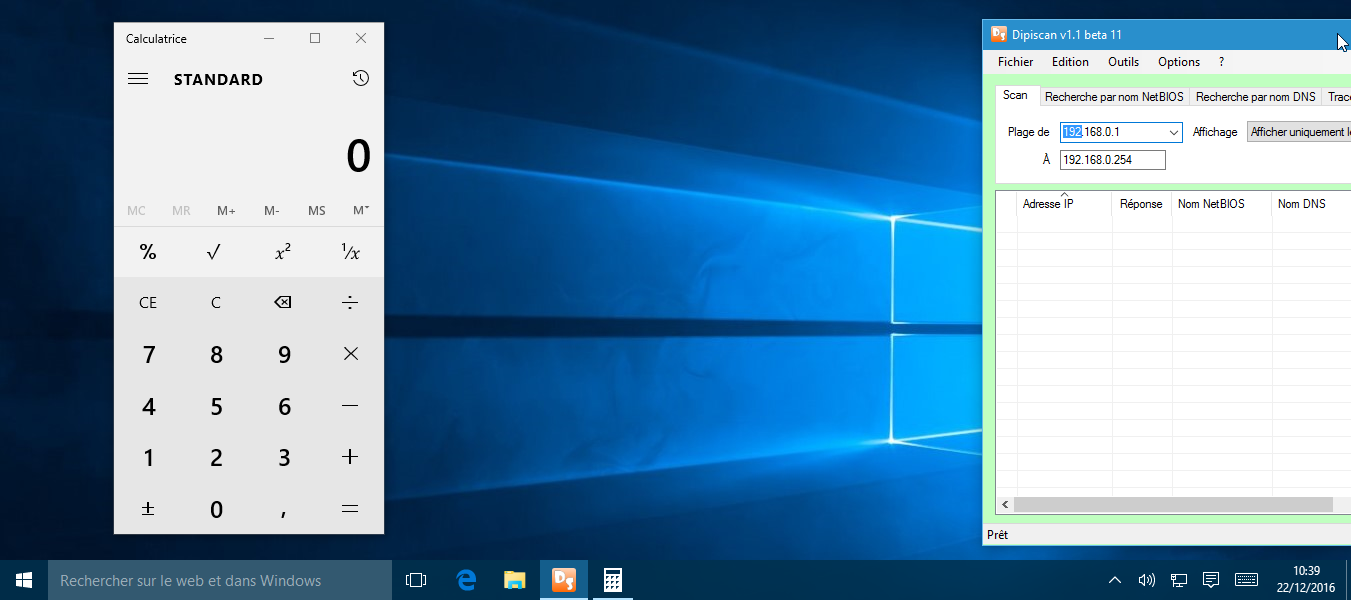1351x600 pixels.
Task: Open Microsoft Edge from the taskbar
Action: click(466, 580)
